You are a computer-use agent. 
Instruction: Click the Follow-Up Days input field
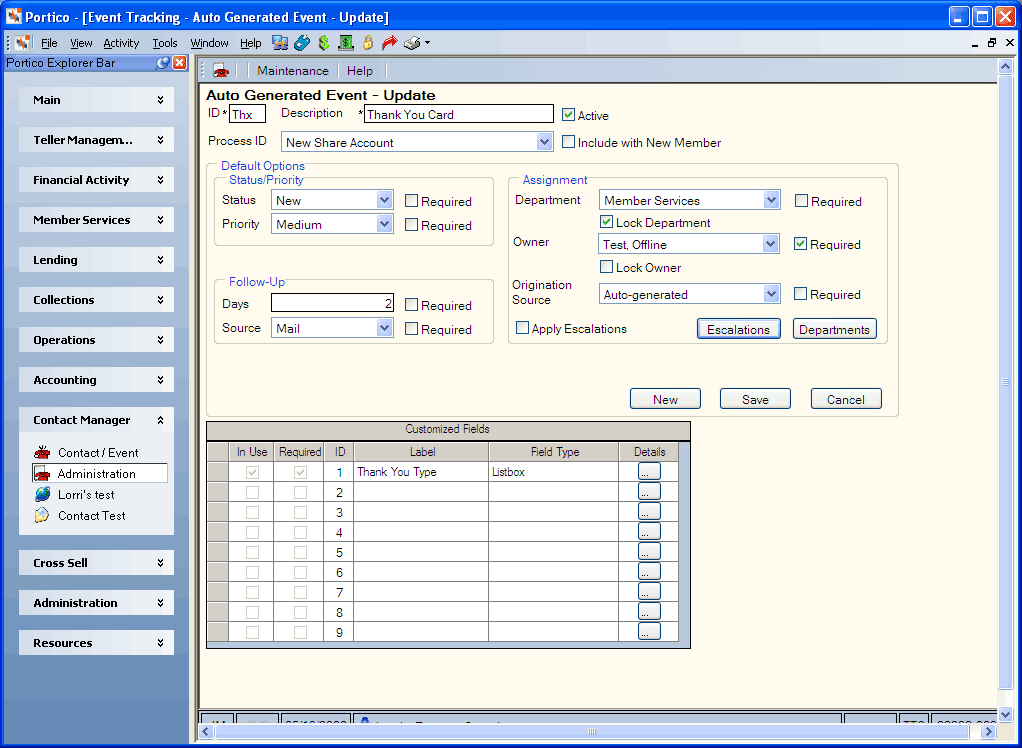(x=332, y=303)
